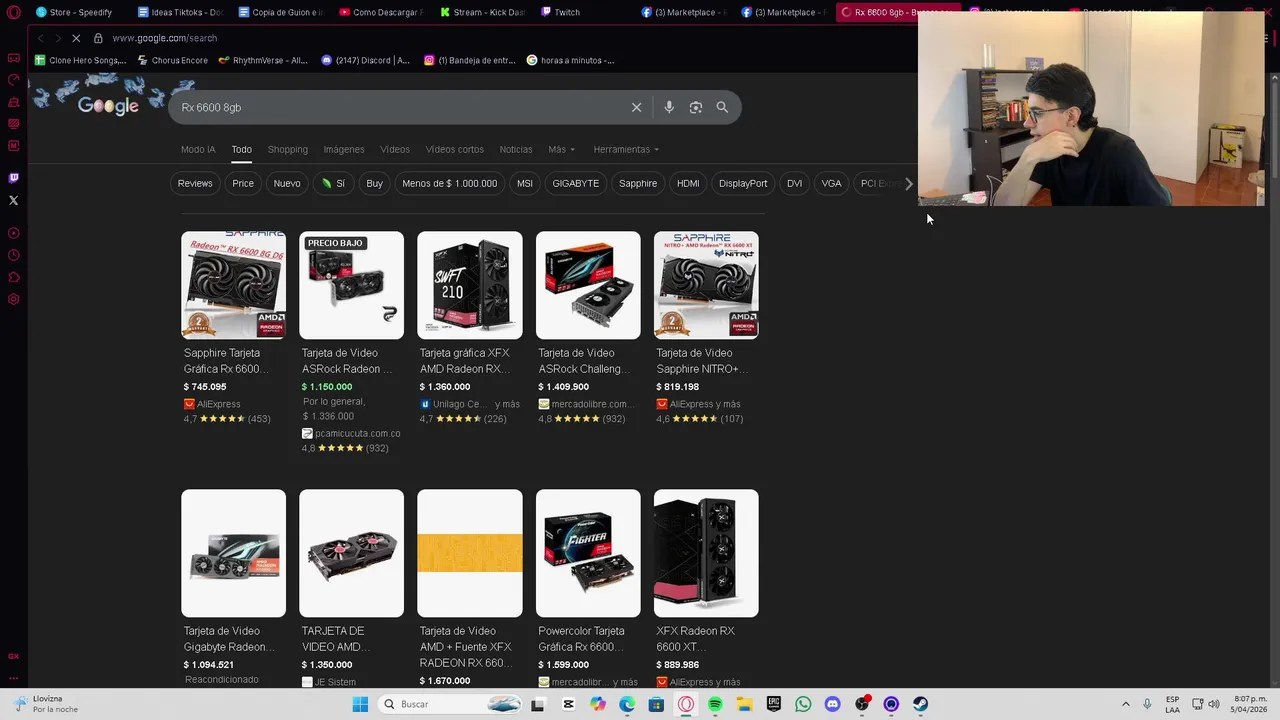This screenshot has width=1280, height=720.
Task: Open Tarjeta gráfica XFX AMD Radeon listing
Action: pyautogui.click(x=465, y=361)
